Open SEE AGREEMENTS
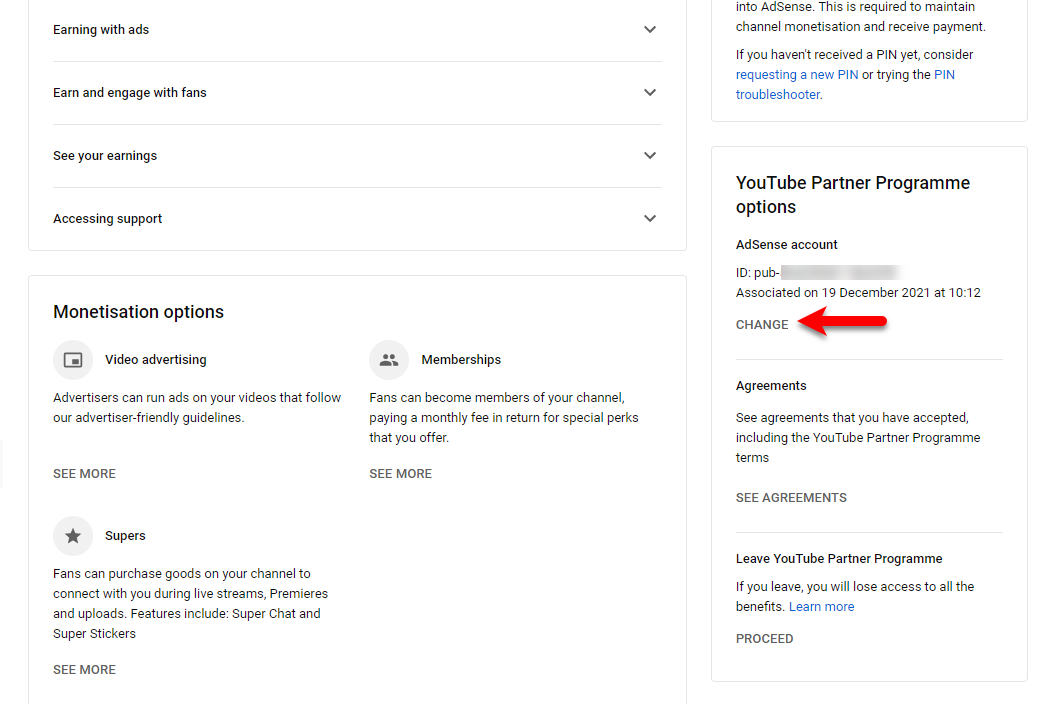Image resolution: width=1045 pixels, height=704 pixels. tap(791, 498)
